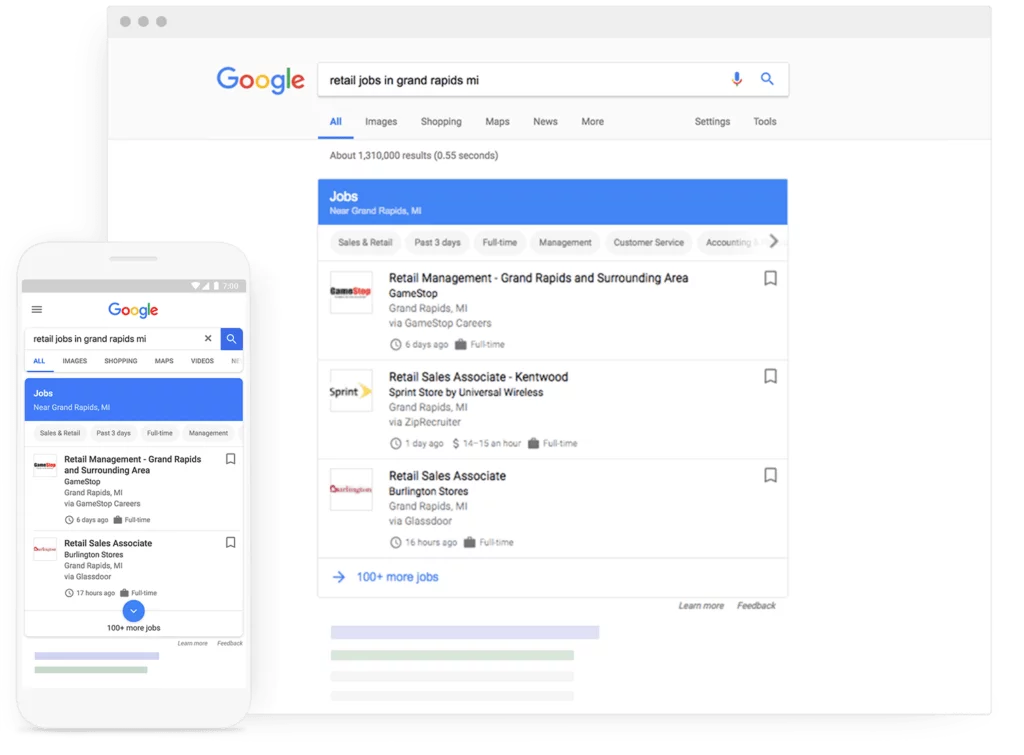This screenshot has height=755, width=1024.
Task: Expand mobile jobs with blue down-chevron button
Action: tap(134, 610)
